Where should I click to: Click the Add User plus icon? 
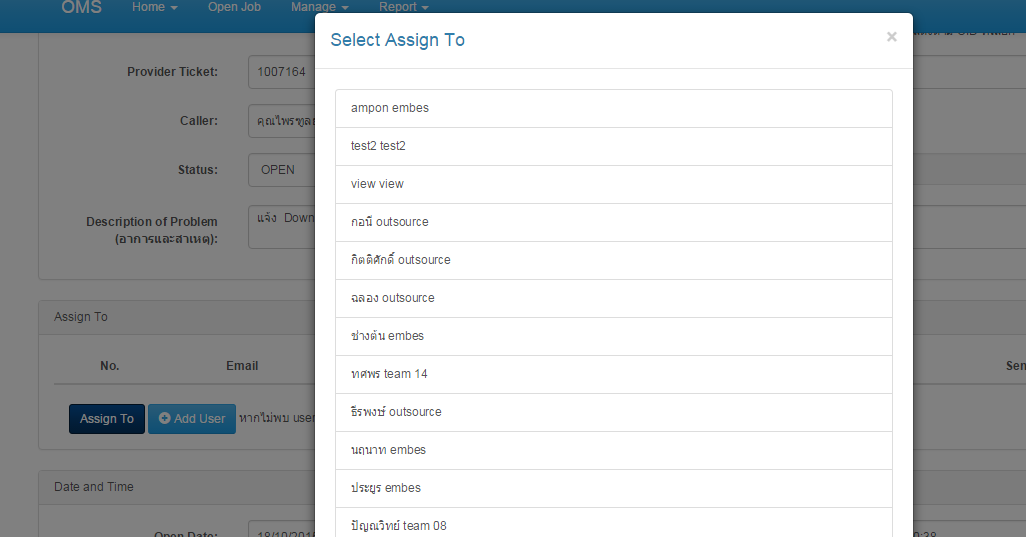(164, 418)
